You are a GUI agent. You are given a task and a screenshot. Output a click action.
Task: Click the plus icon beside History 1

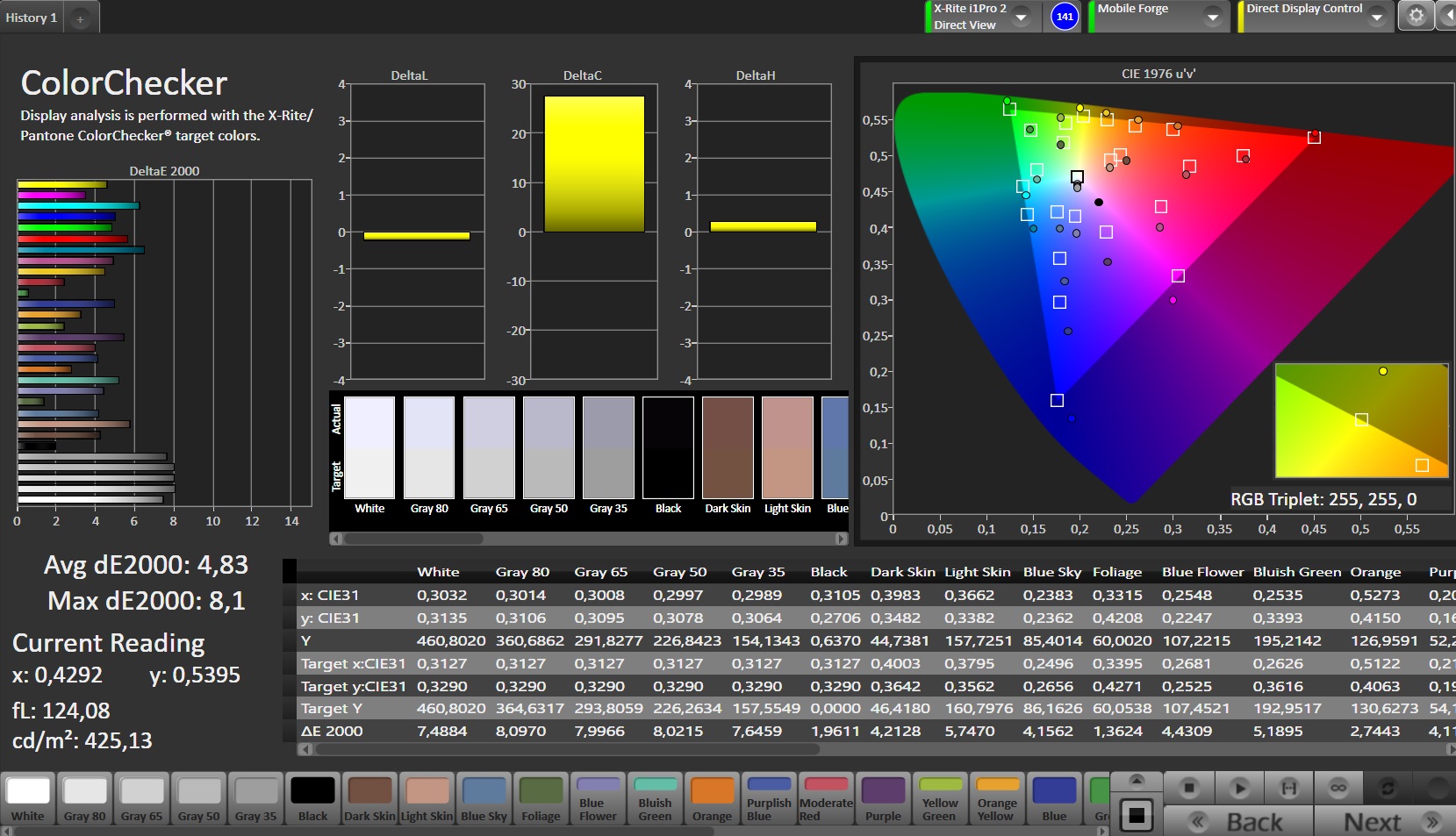coord(80,18)
